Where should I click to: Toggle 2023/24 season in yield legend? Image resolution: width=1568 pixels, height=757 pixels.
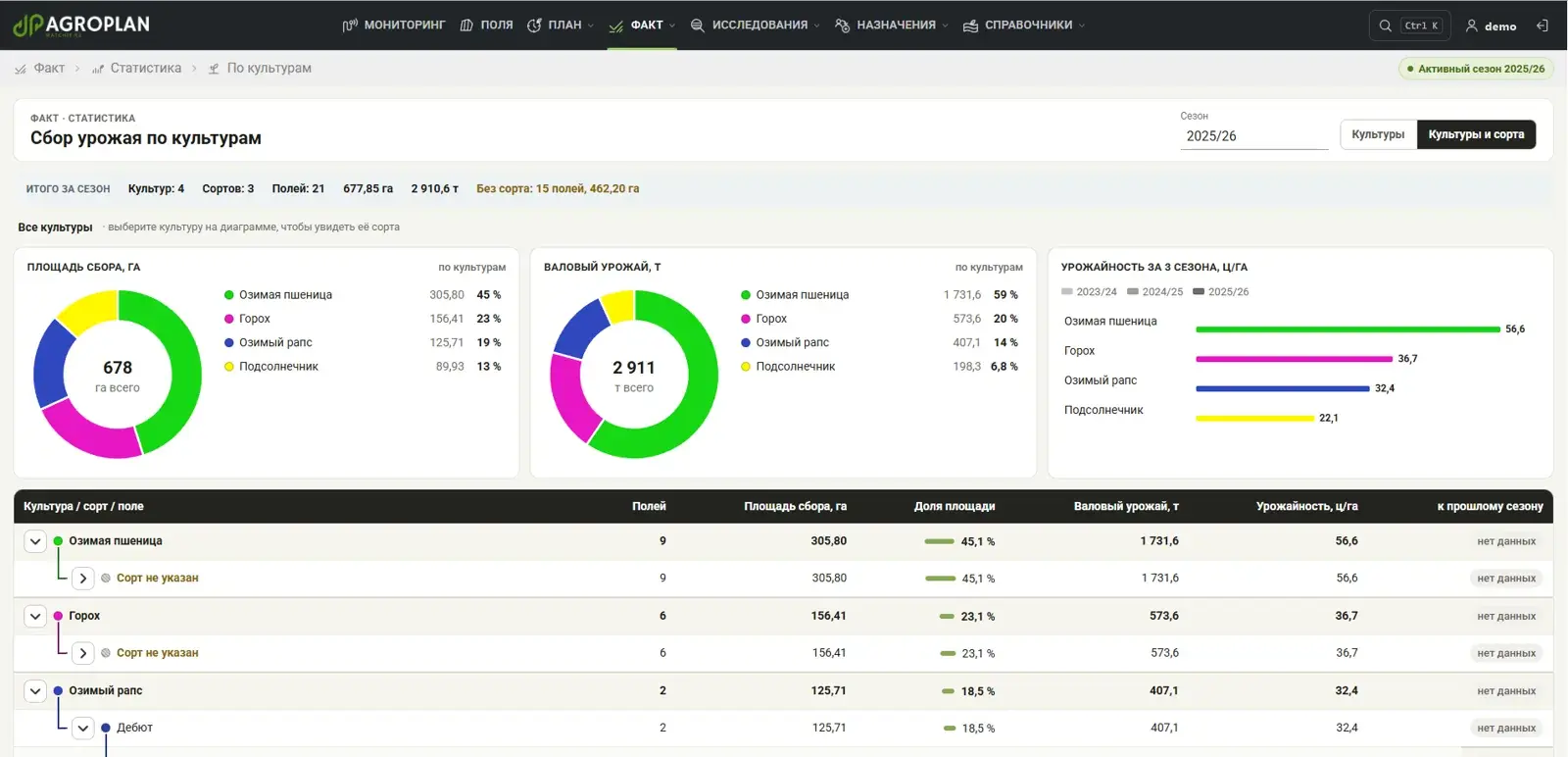[1089, 291]
